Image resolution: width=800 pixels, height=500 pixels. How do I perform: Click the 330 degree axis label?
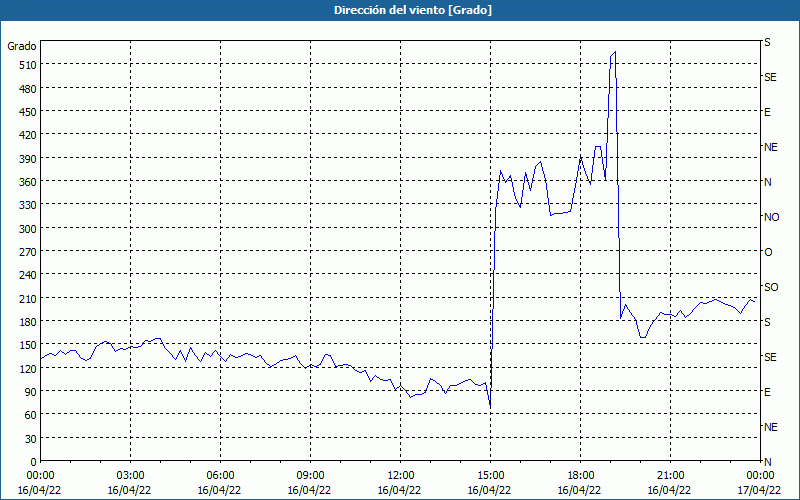[x=27, y=206]
